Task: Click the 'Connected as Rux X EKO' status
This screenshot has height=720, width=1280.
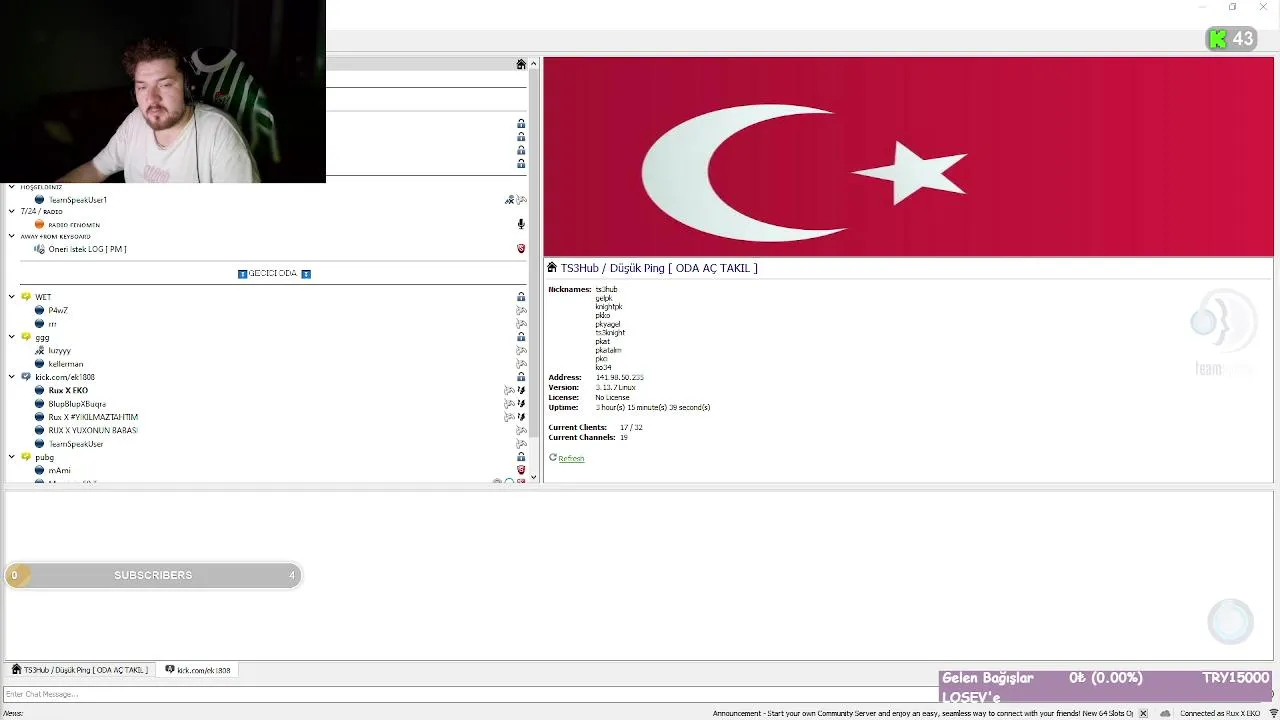Action: point(1220,713)
